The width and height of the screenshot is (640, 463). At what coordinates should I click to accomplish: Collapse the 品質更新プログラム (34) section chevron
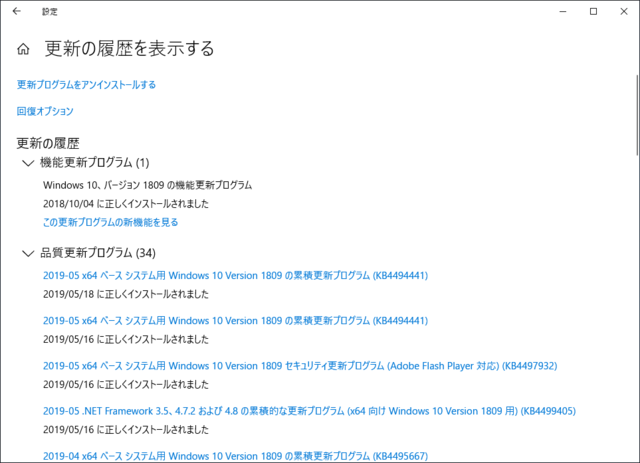pos(28,254)
